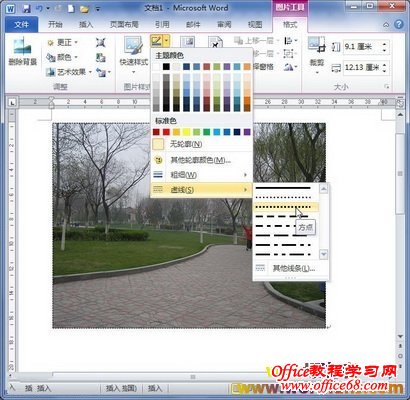Switch to the 视图 View tab
The height and width of the screenshot is (400, 410).
[x=255, y=24]
